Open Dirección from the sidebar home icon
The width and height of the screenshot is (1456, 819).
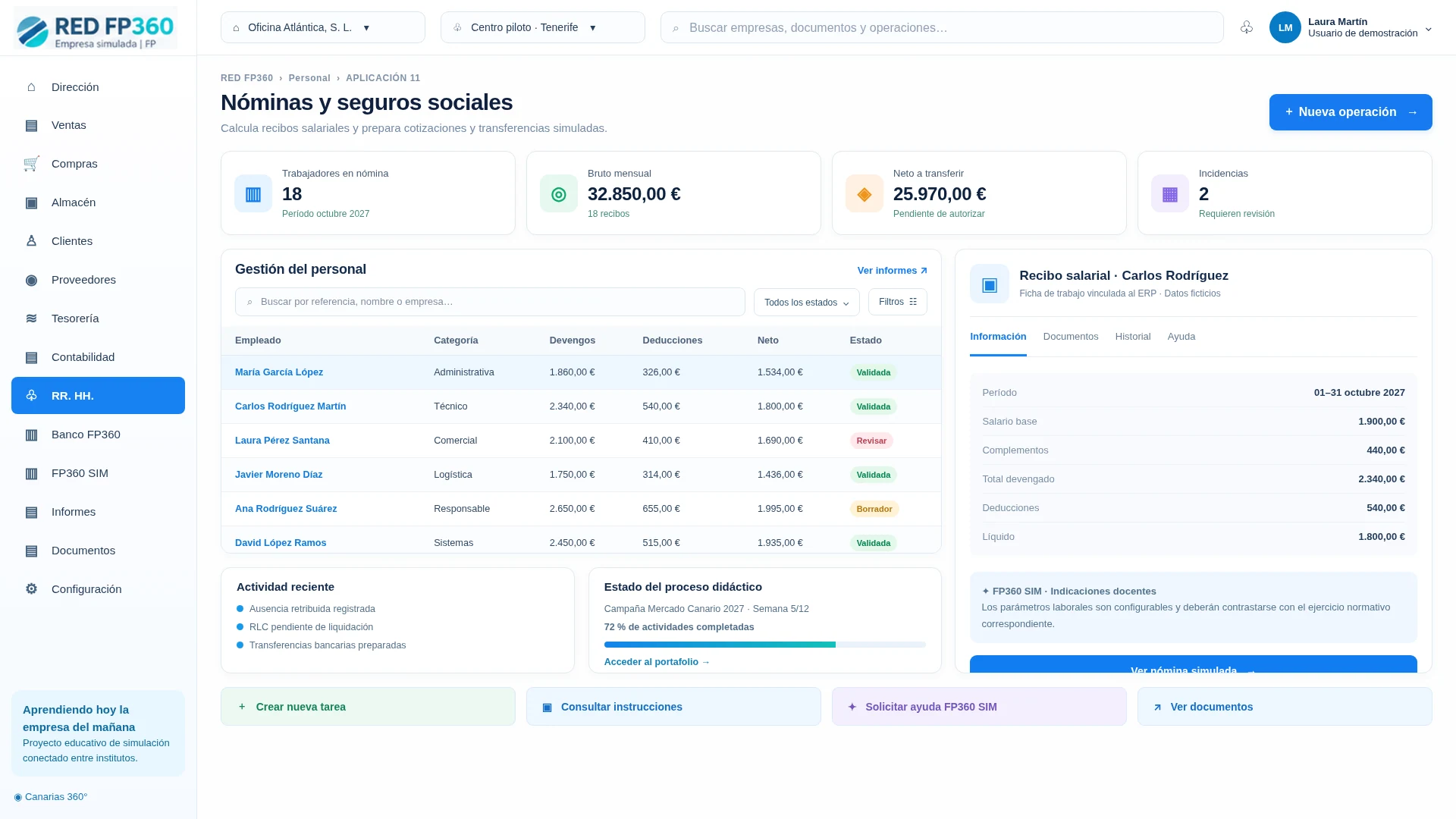pyautogui.click(x=31, y=87)
